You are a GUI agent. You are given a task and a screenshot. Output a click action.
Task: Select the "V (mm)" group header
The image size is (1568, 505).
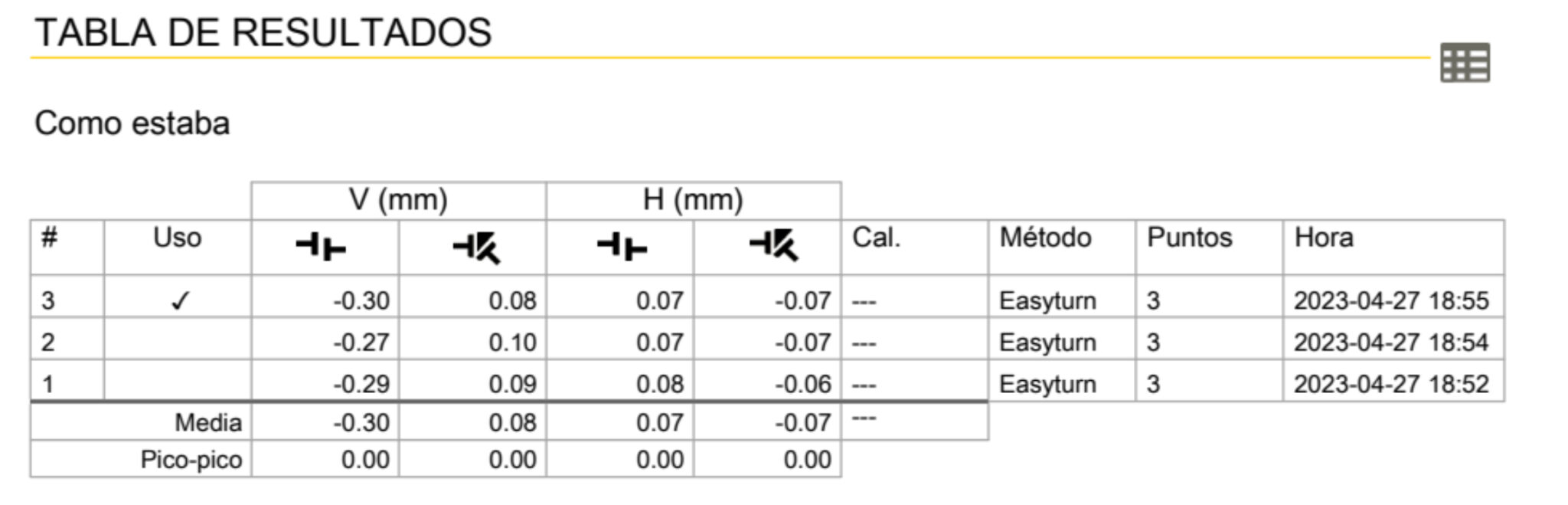[x=398, y=200]
